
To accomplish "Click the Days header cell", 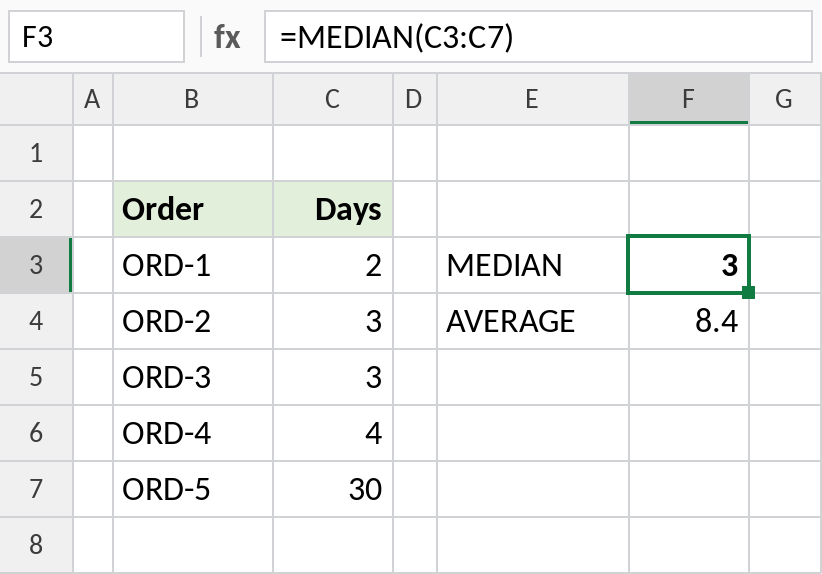I will 333,209.
